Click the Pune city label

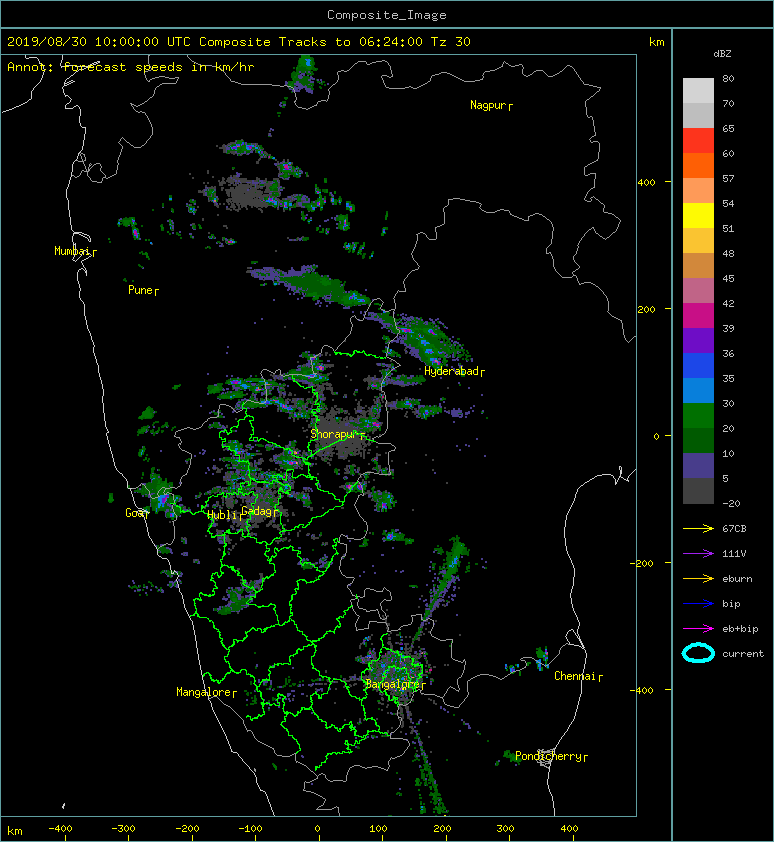143,291
